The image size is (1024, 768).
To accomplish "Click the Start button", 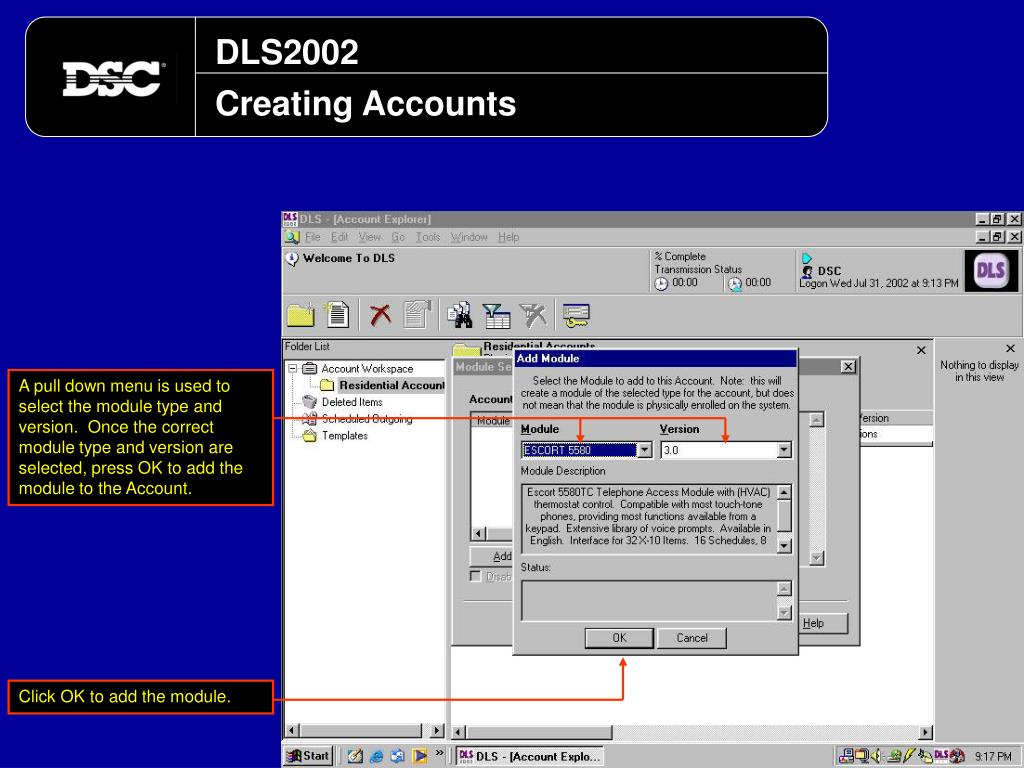I will (309, 756).
